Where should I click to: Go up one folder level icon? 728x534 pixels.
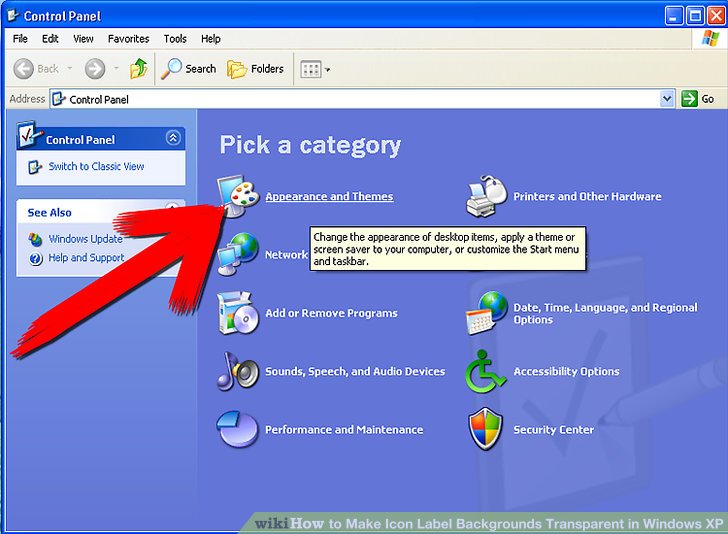tap(138, 69)
